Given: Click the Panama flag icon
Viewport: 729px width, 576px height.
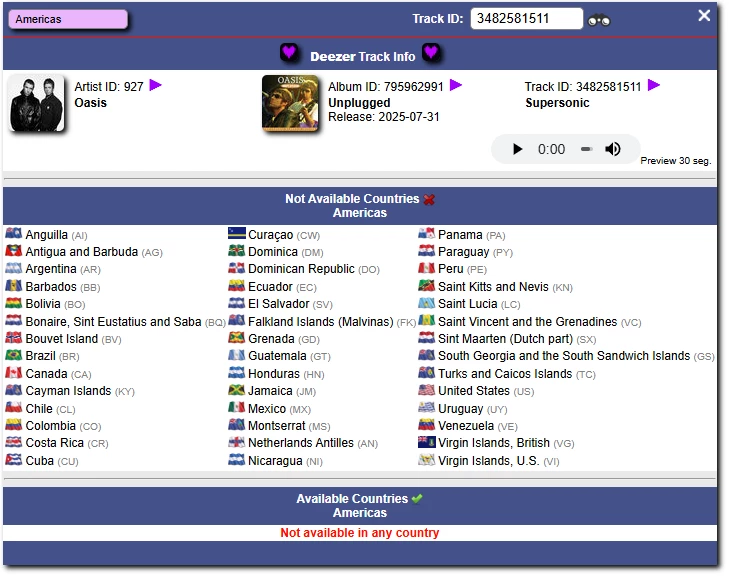Looking at the screenshot, I should [426, 233].
